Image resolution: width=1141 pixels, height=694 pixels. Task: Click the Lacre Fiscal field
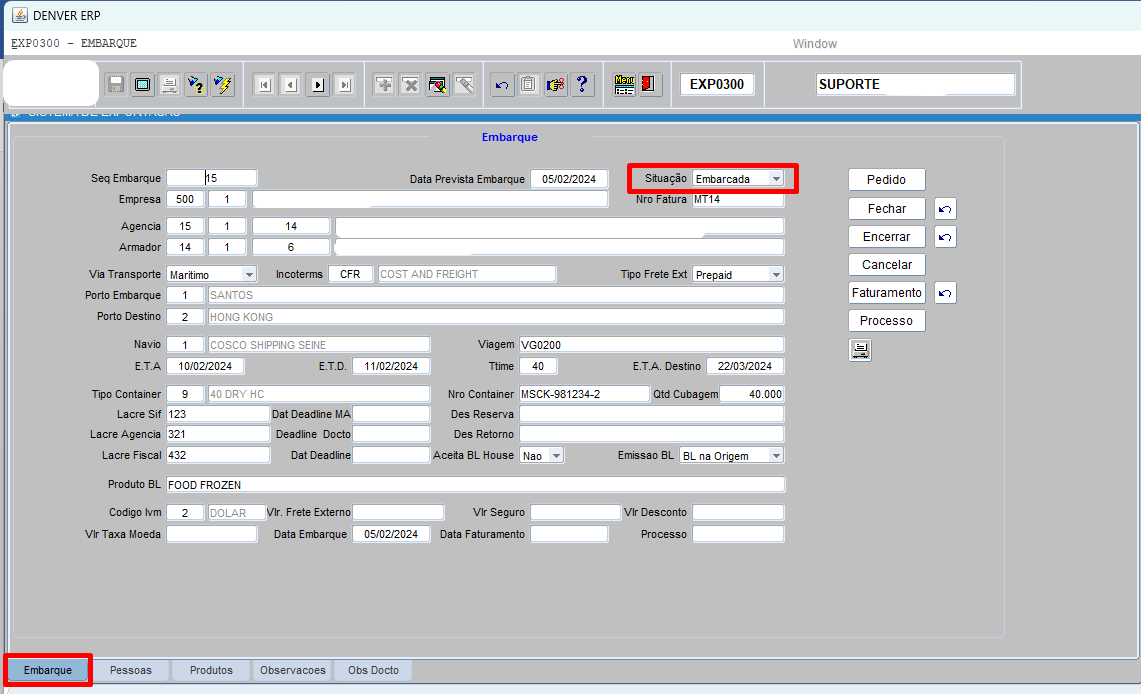point(218,455)
